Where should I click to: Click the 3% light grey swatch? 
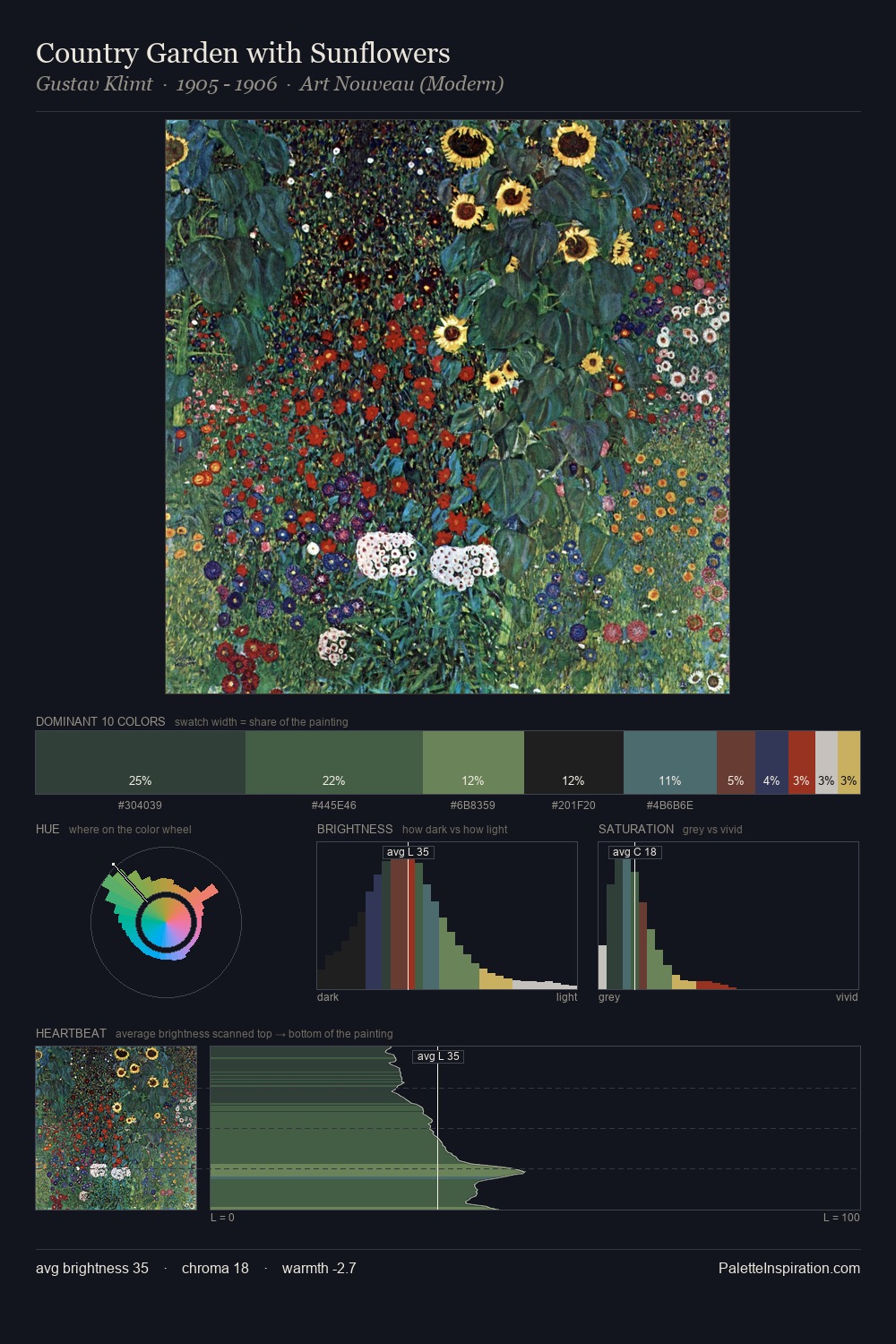pyautogui.click(x=826, y=762)
